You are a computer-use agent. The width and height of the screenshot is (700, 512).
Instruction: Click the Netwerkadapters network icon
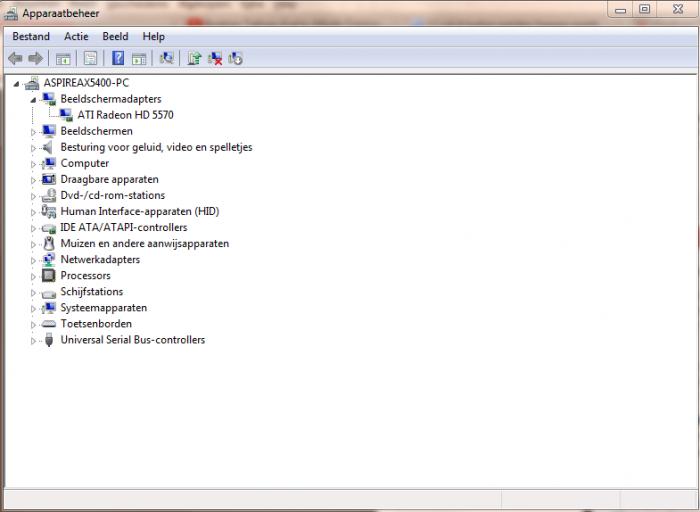click(49, 260)
